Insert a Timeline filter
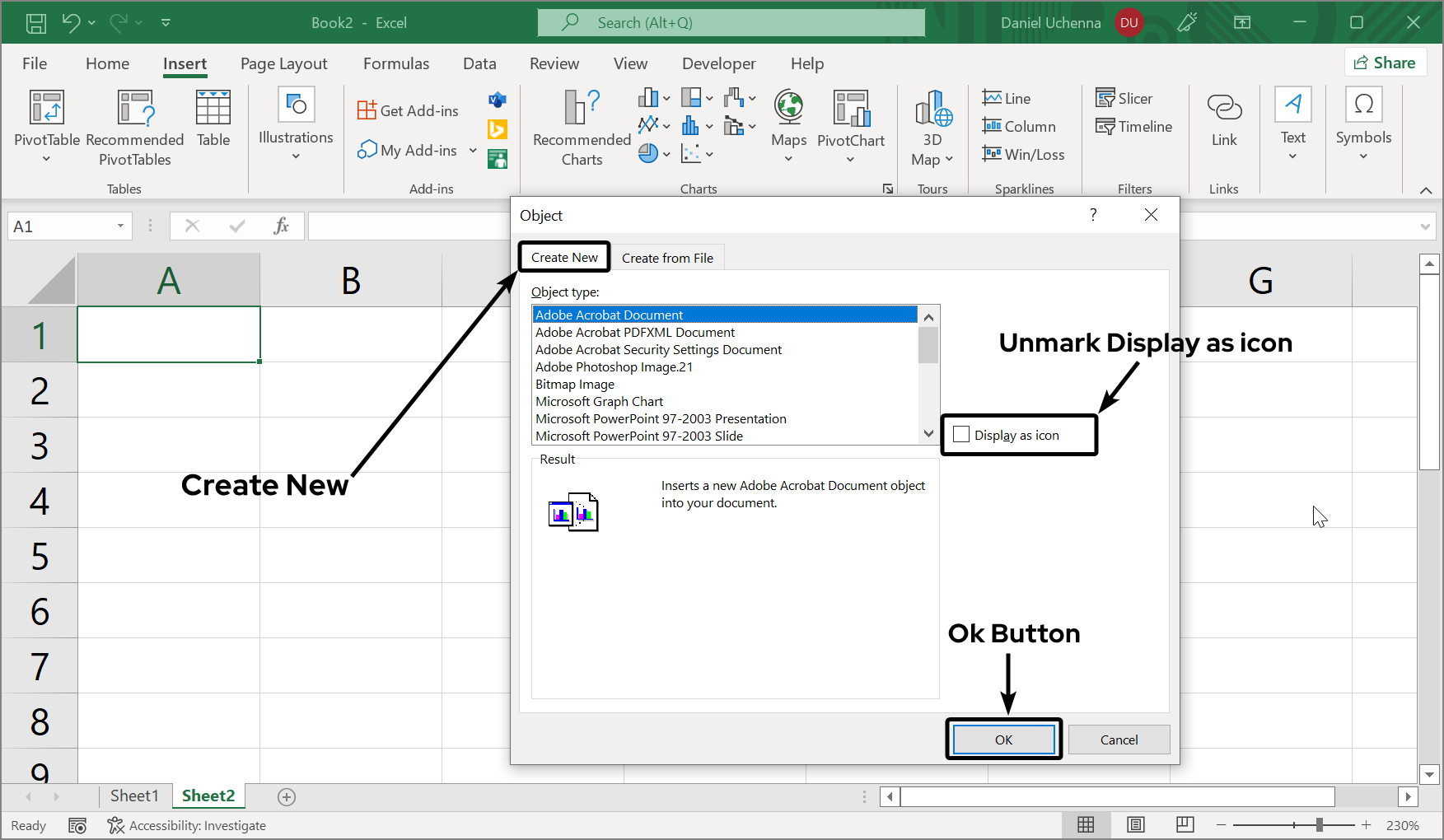The image size is (1444, 840). (x=1134, y=126)
